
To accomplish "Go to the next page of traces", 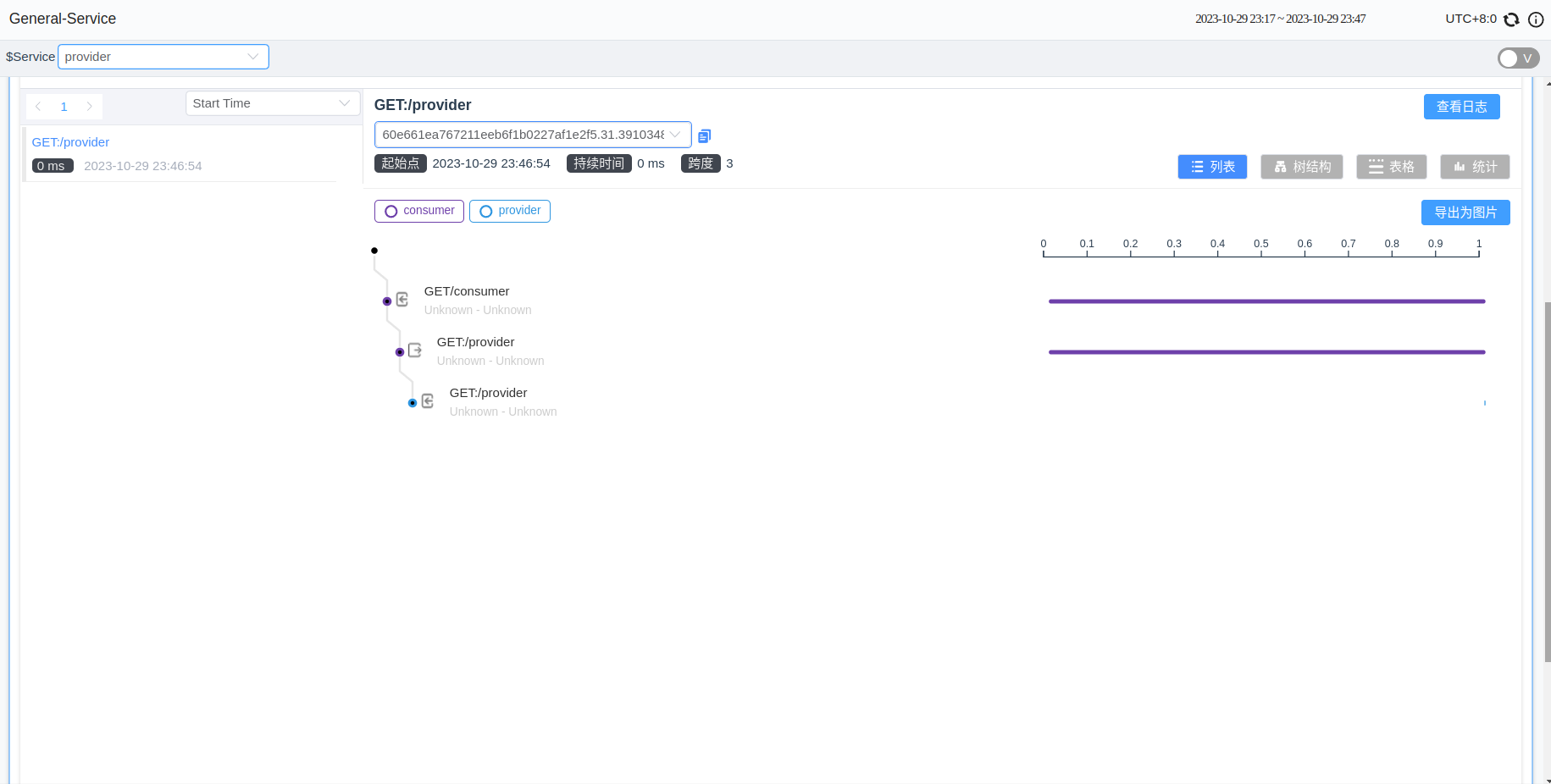I will pos(90,107).
